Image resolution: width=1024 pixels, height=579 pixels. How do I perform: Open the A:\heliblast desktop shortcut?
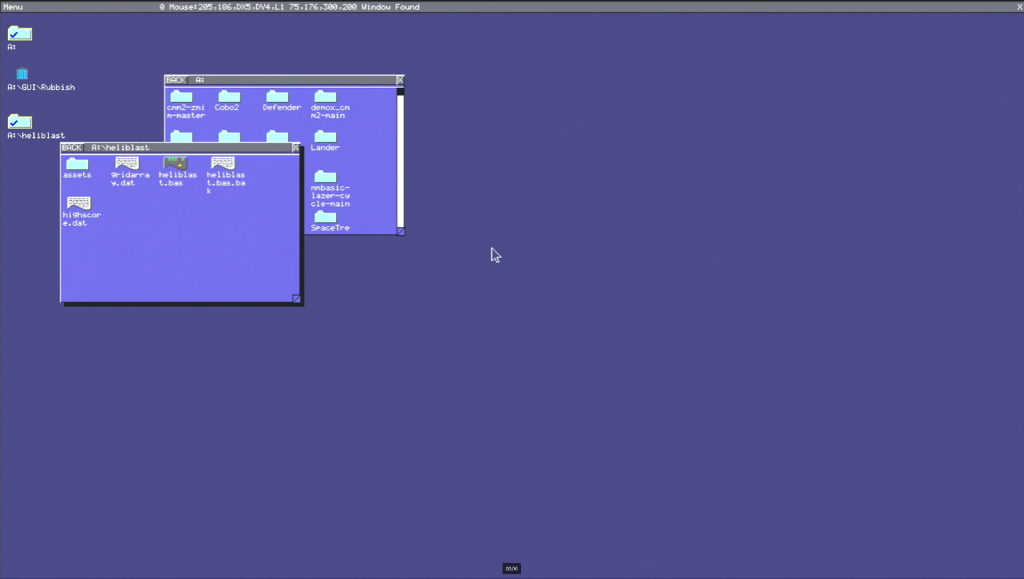click(x=20, y=122)
